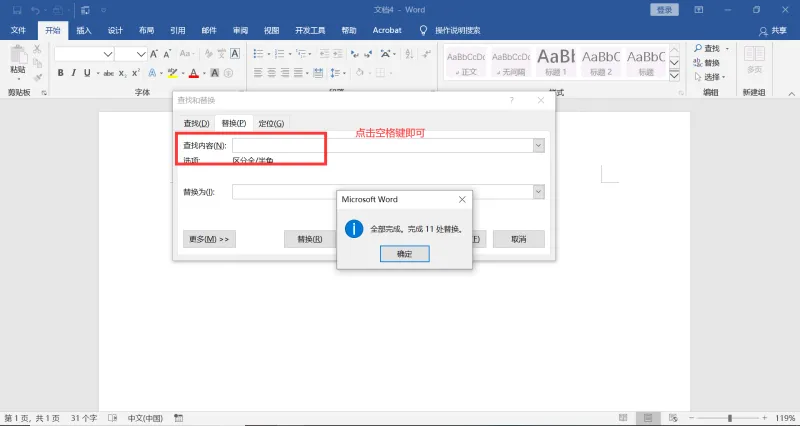Viewport: 800px width, 426px height.
Task: Toggle Align Left paragraph
Action: 258,73
